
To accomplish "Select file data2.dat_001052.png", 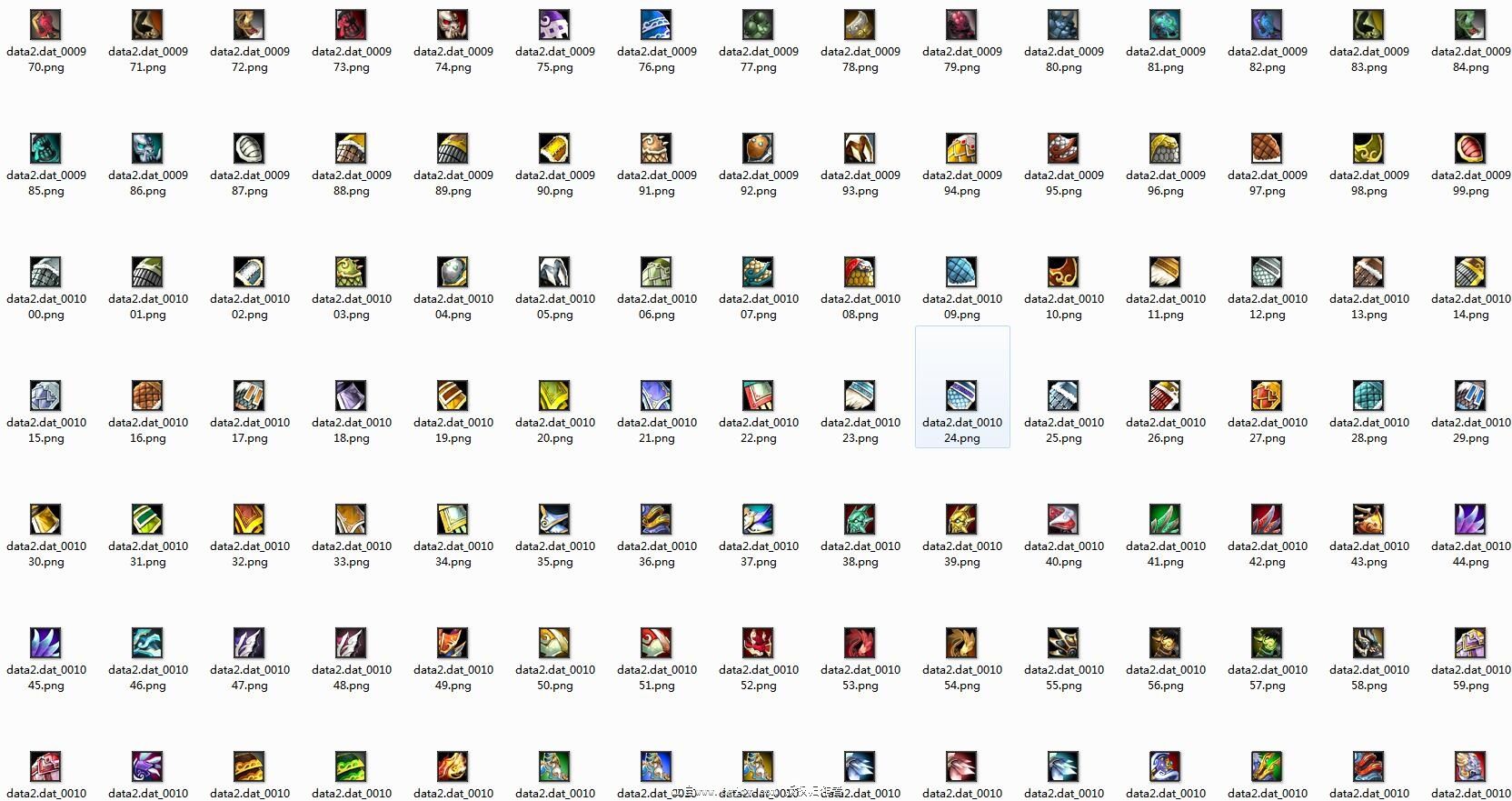I will click(758, 643).
